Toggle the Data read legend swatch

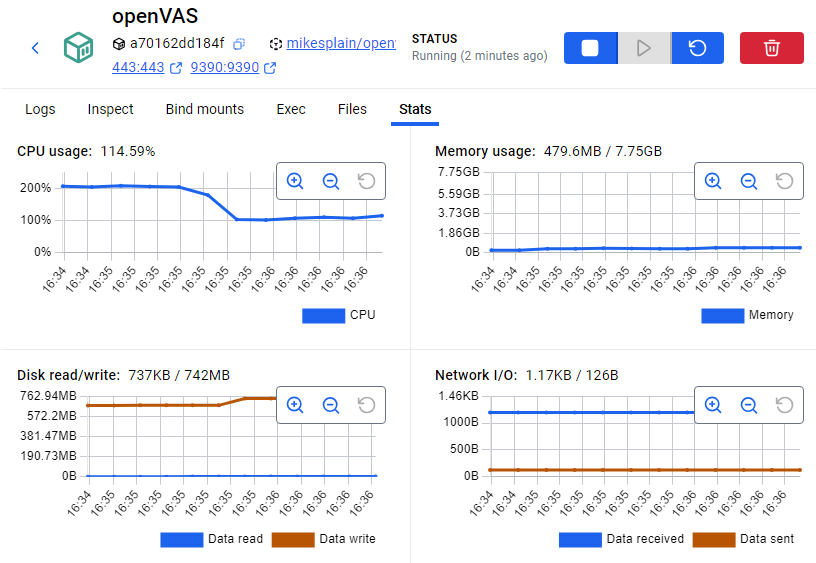tap(182, 540)
